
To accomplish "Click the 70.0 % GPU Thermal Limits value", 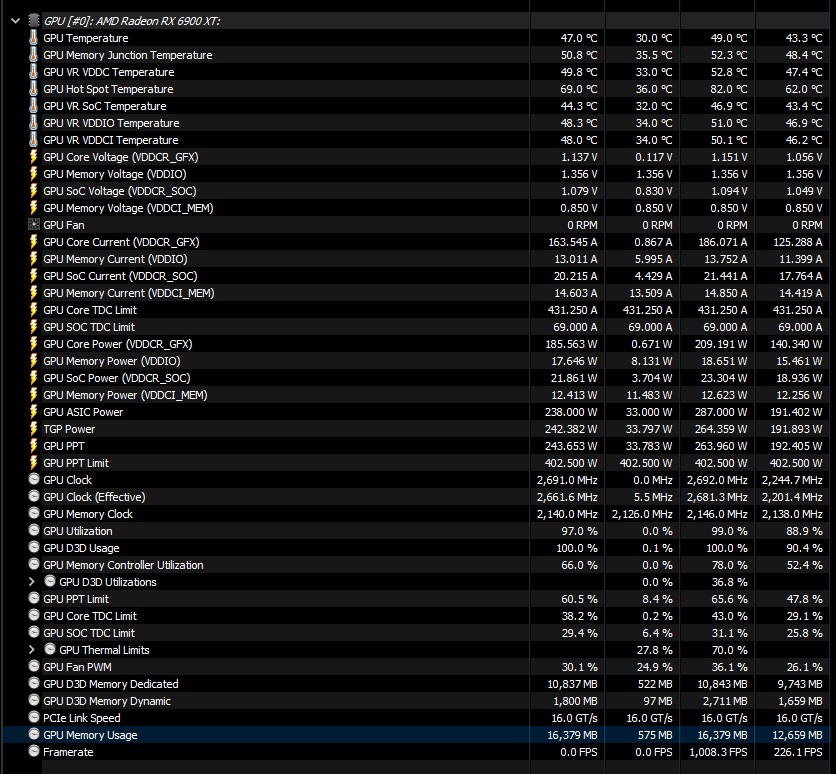I will [729, 650].
